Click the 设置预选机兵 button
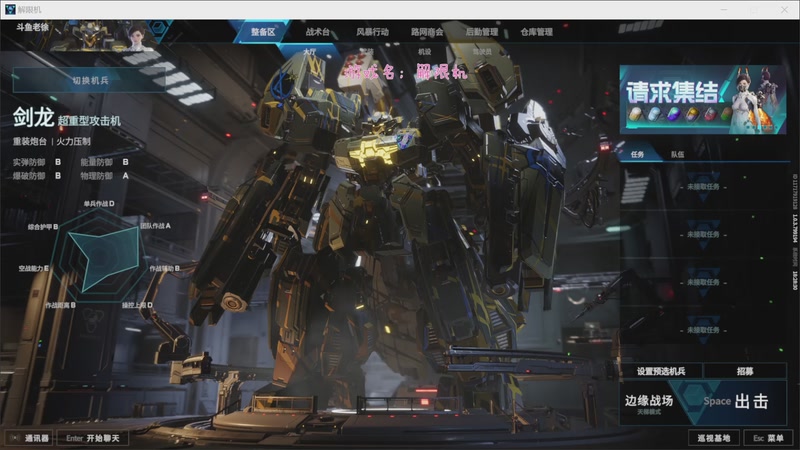Image resolution: width=800 pixels, height=450 pixels. coord(661,371)
